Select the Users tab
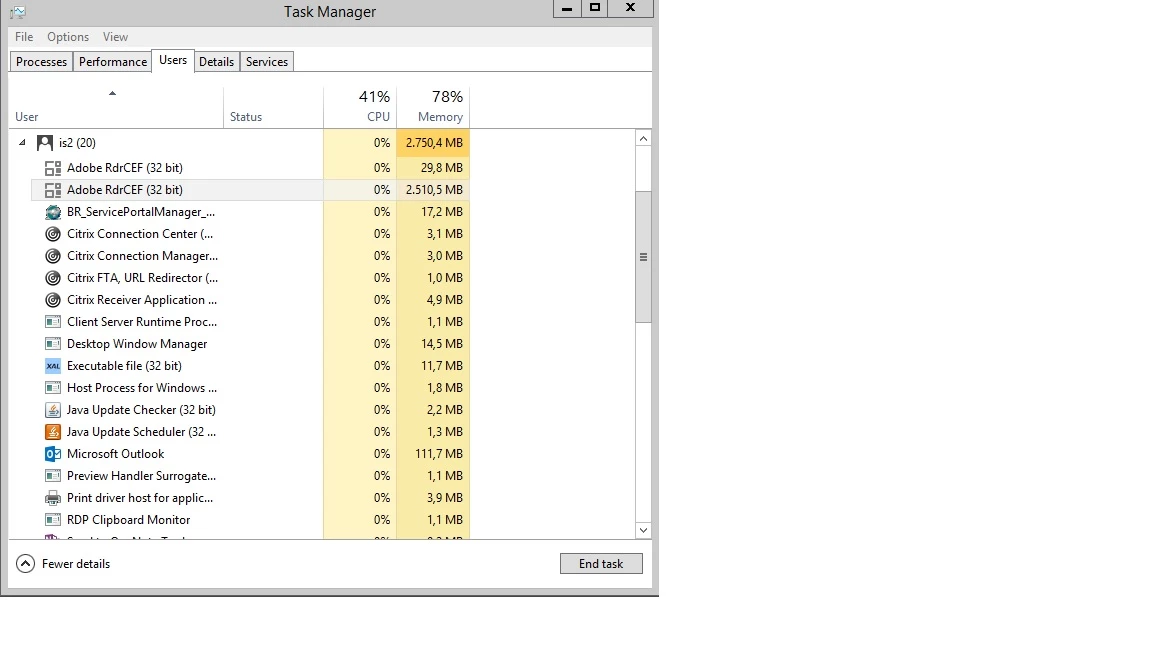Image resolution: width=1152 pixels, height=648 pixels. (173, 60)
